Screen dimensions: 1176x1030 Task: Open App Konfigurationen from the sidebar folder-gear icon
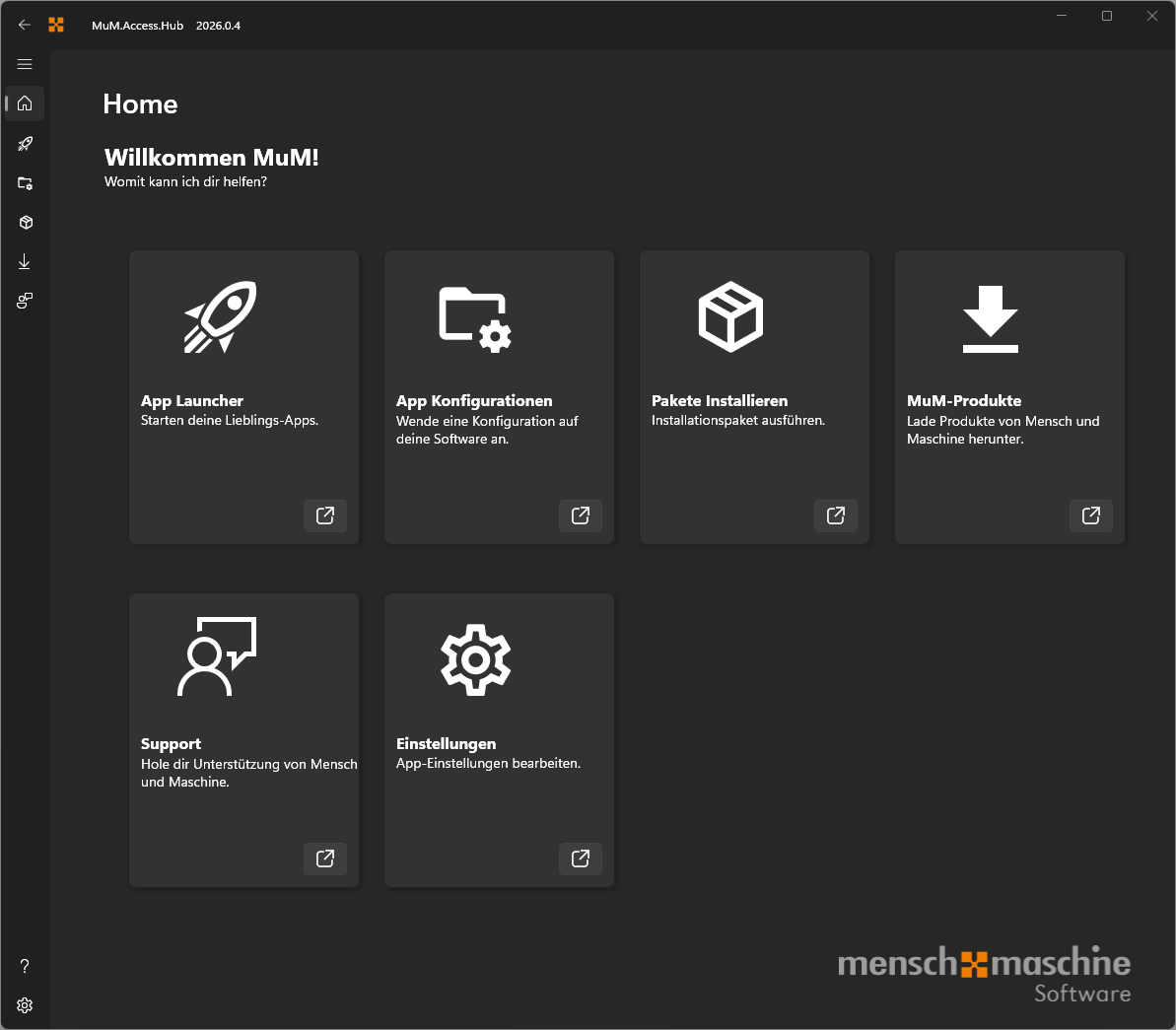click(x=26, y=183)
